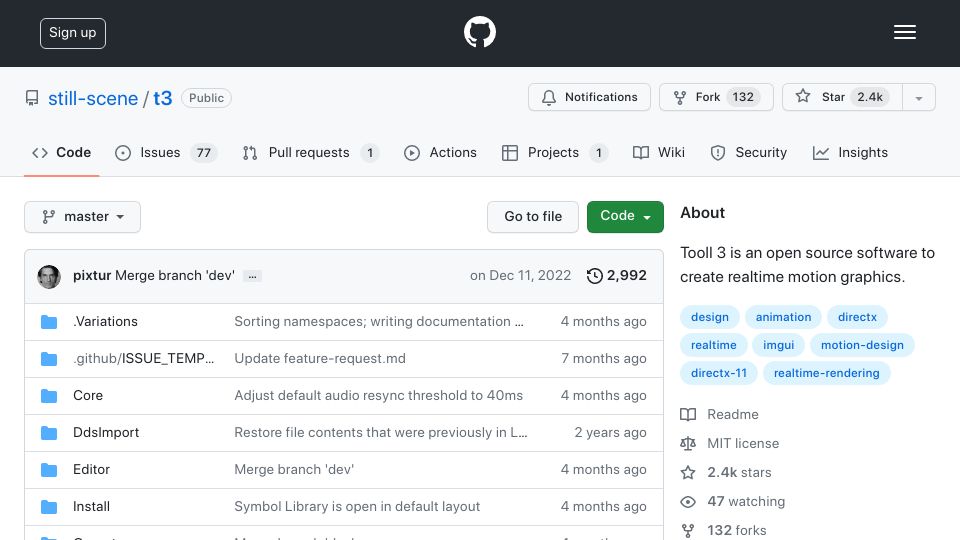Screen dimensions: 960x540
Task: View the 2,992 commits history
Action: pyautogui.click(x=617, y=276)
